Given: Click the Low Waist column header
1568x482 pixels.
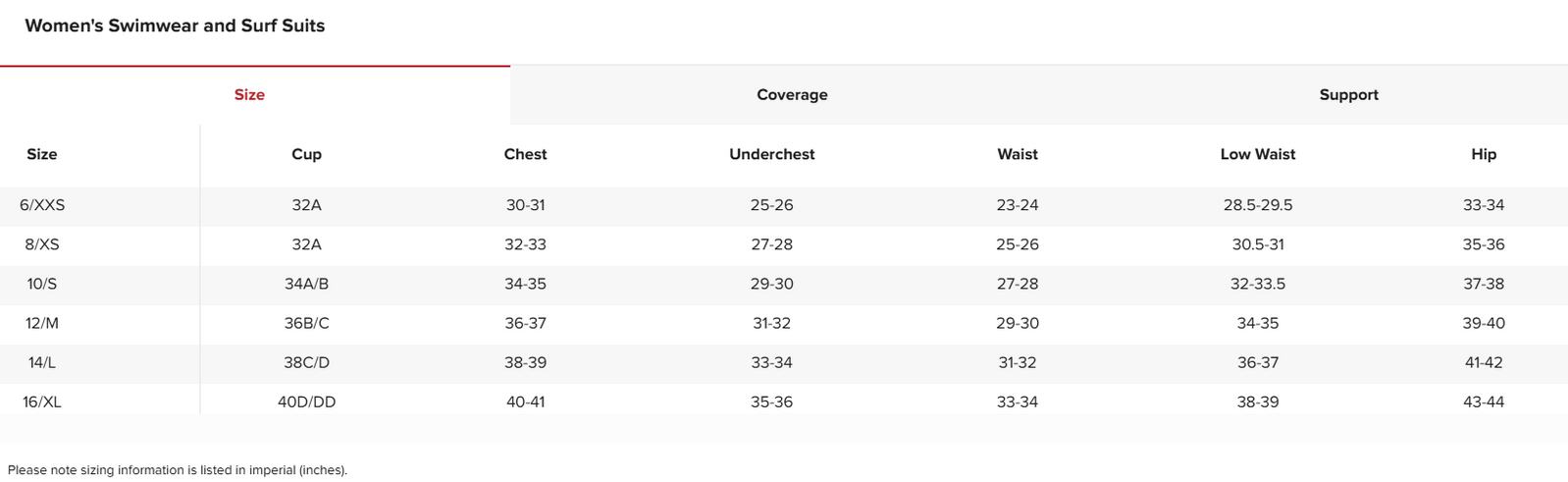Looking at the screenshot, I should point(1258,154).
